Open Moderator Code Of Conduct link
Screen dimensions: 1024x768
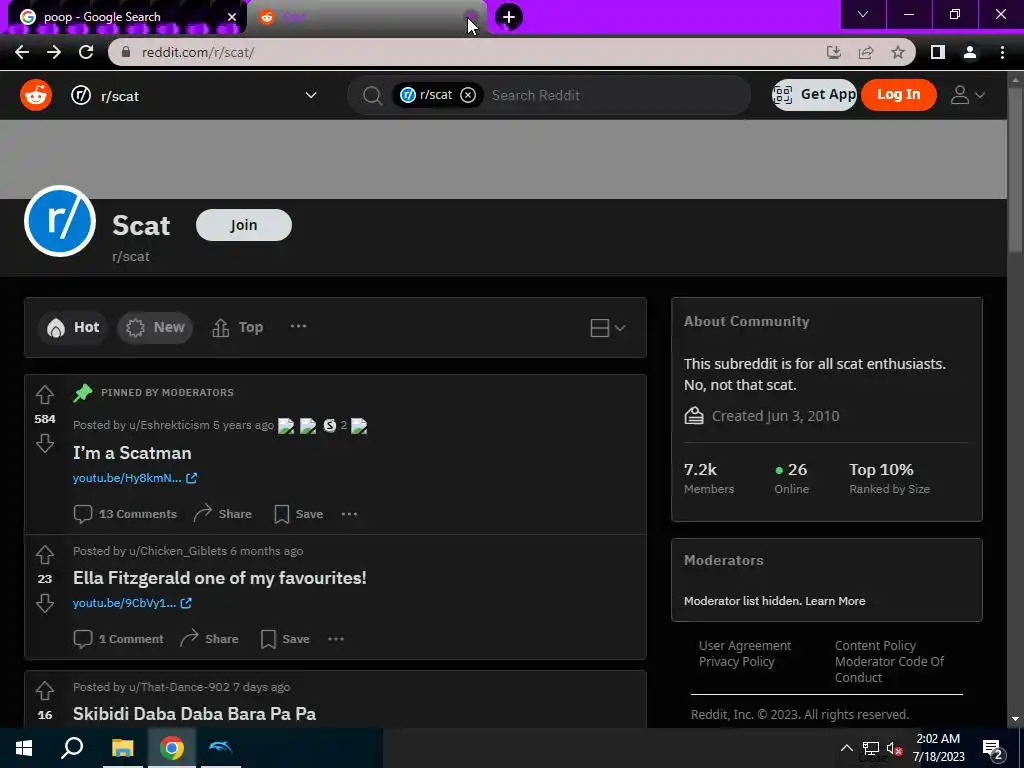pos(889,669)
